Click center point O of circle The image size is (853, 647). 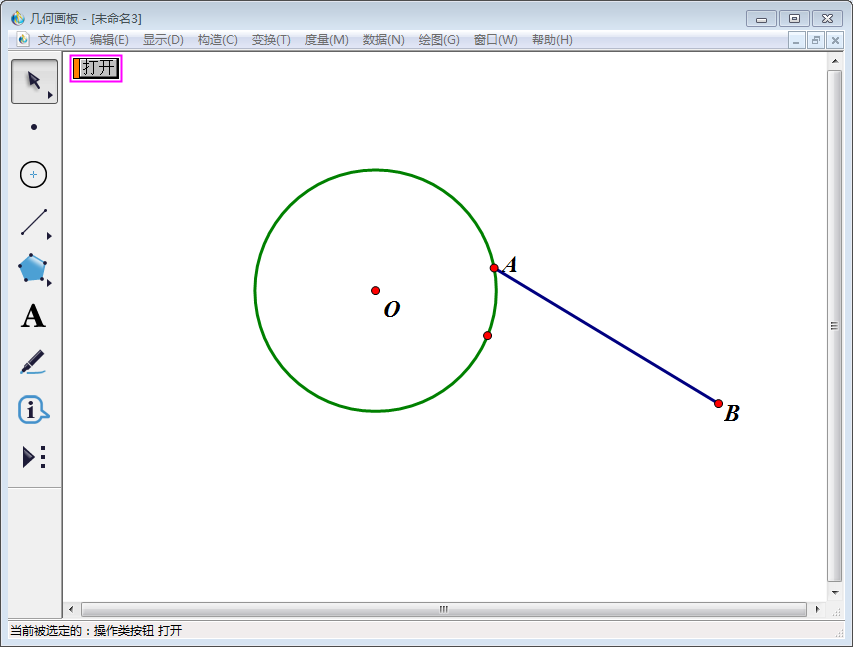(375, 291)
